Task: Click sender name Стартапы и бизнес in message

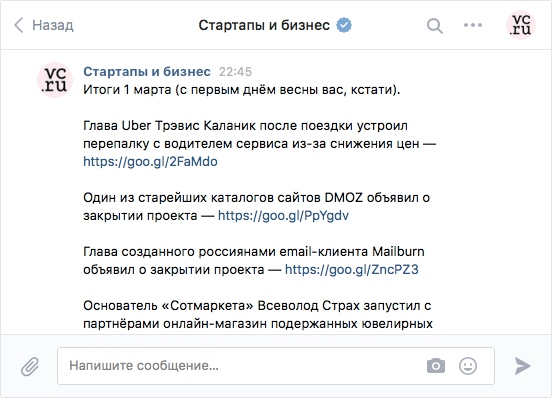Action: (147, 71)
